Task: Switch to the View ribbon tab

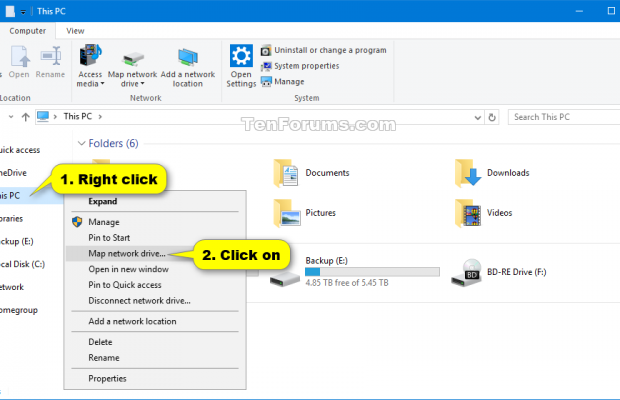Action: [x=75, y=31]
